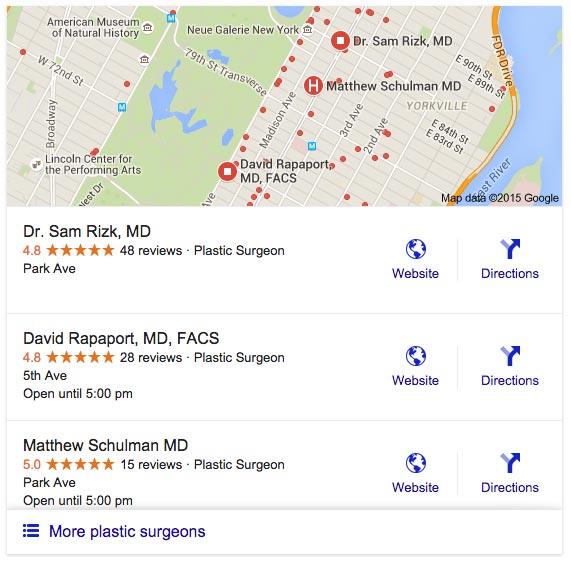Screen dimensions: 571x565
Task: Open David Rapaport, MD, FACS listing title
Action: click(121, 338)
